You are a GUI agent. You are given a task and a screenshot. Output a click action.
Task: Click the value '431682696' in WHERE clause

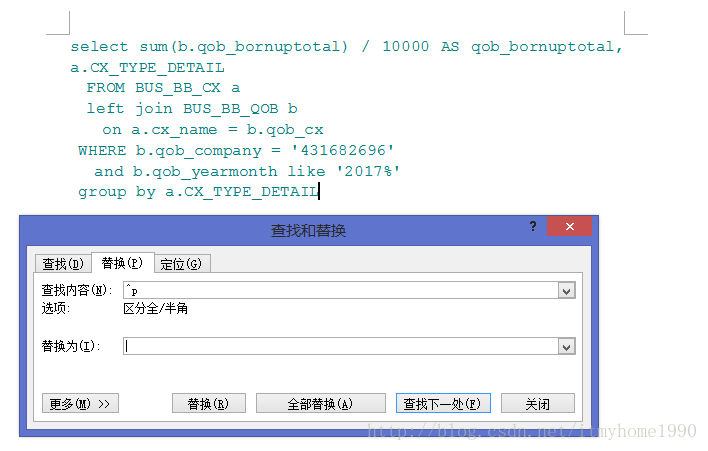[x=343, y=150]
